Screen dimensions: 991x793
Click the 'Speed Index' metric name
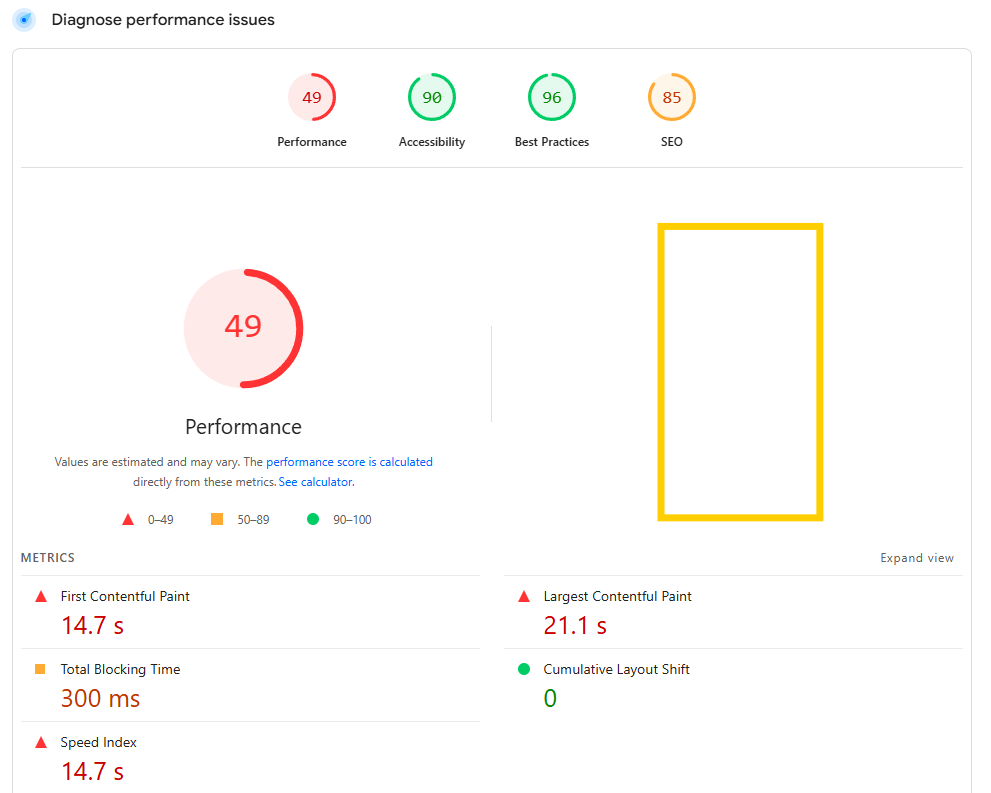99,742
